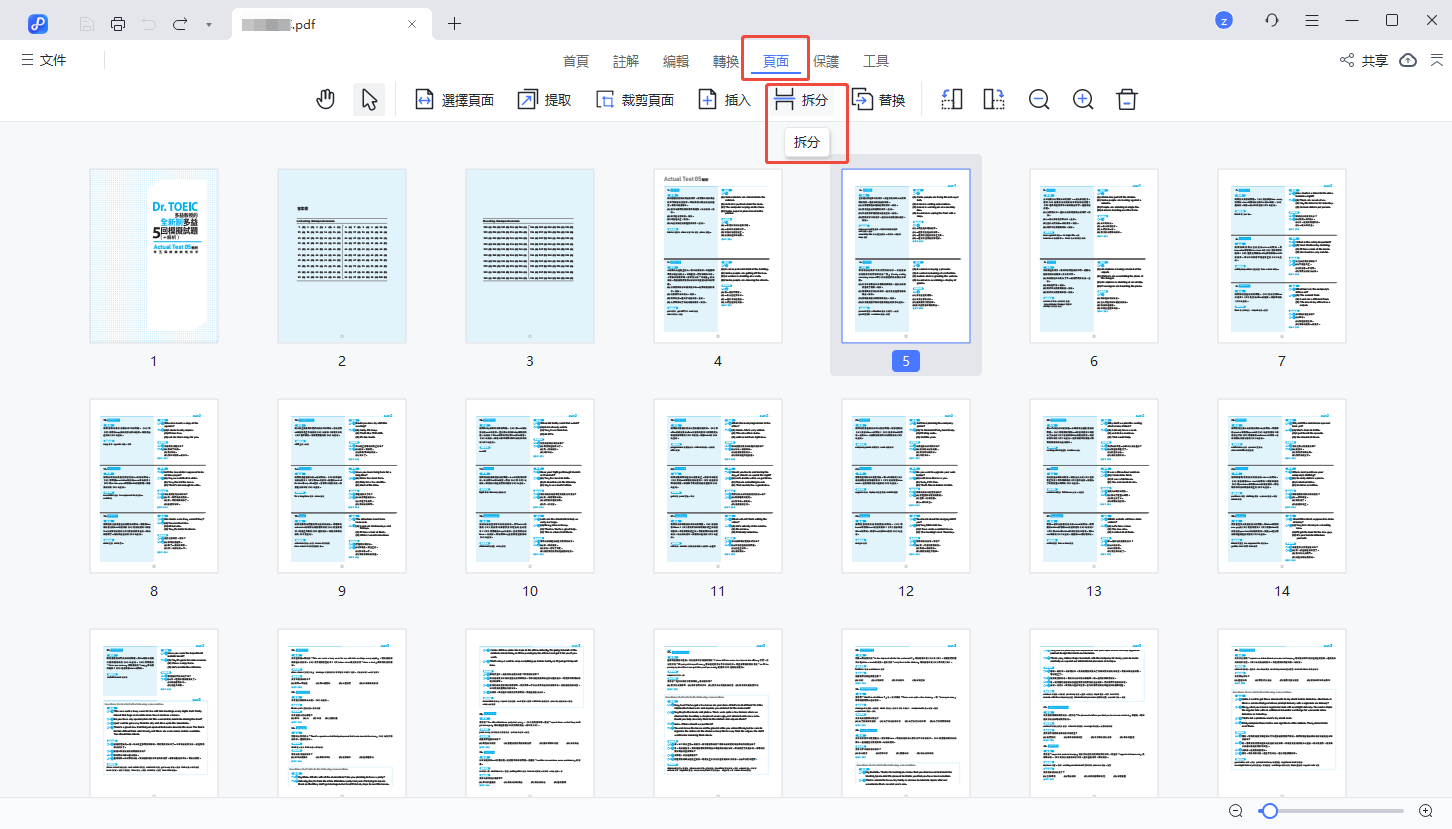The image size is (1452, 829).
Task: Click the 共享 share button
Action: click(1364, 61)
